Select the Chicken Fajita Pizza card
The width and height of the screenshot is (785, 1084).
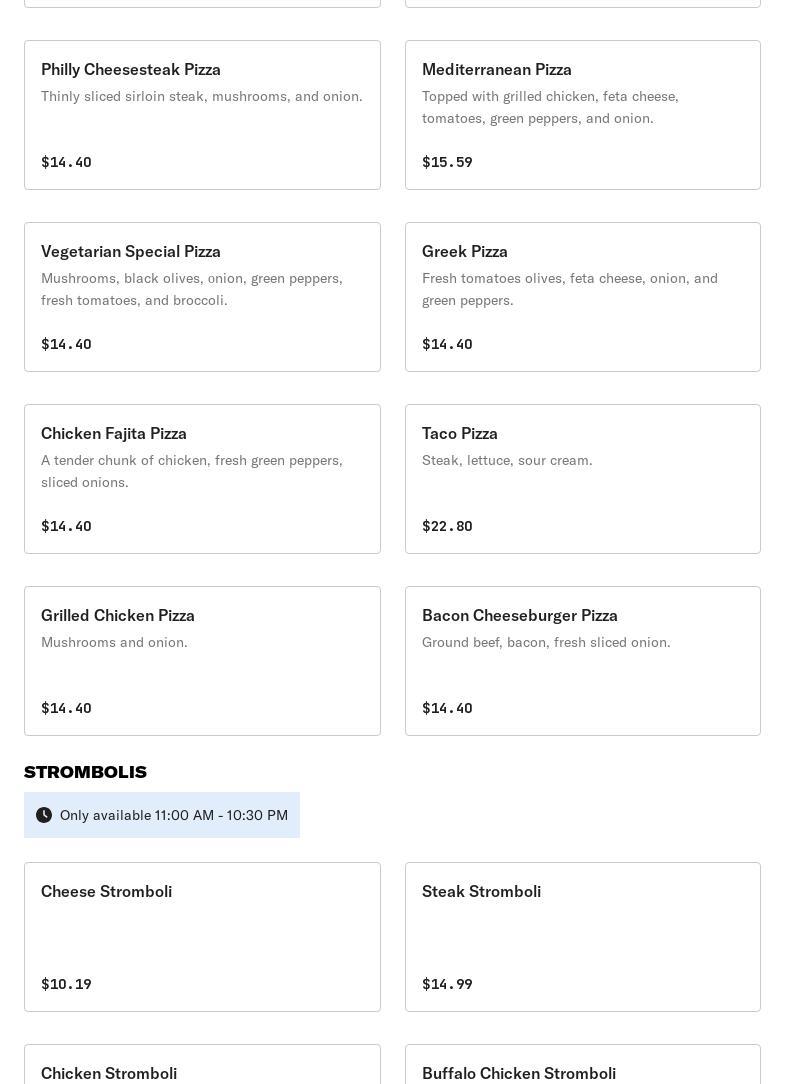click(202, 478)
